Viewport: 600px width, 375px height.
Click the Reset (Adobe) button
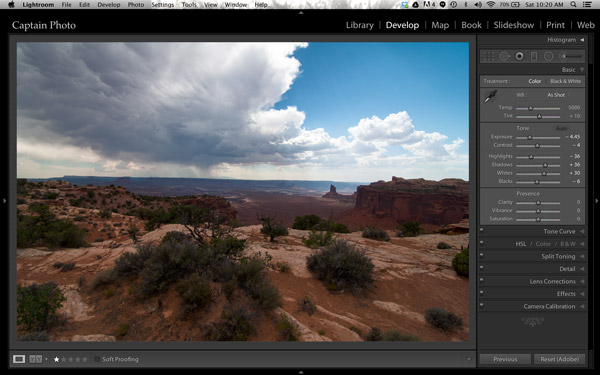(x=559, y=359)
